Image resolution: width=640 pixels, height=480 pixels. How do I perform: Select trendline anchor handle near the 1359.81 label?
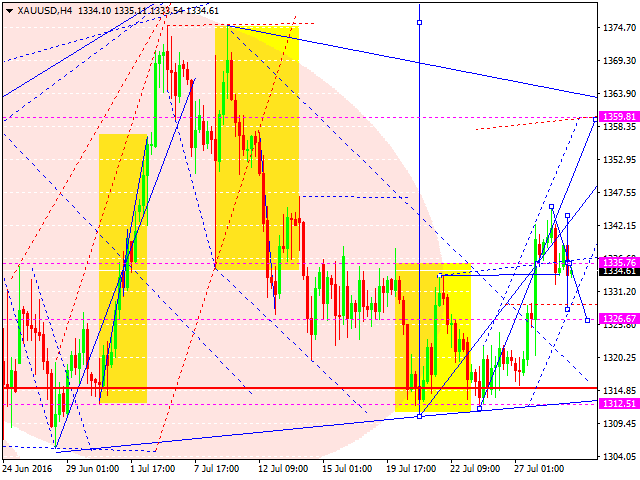[596, 119]
